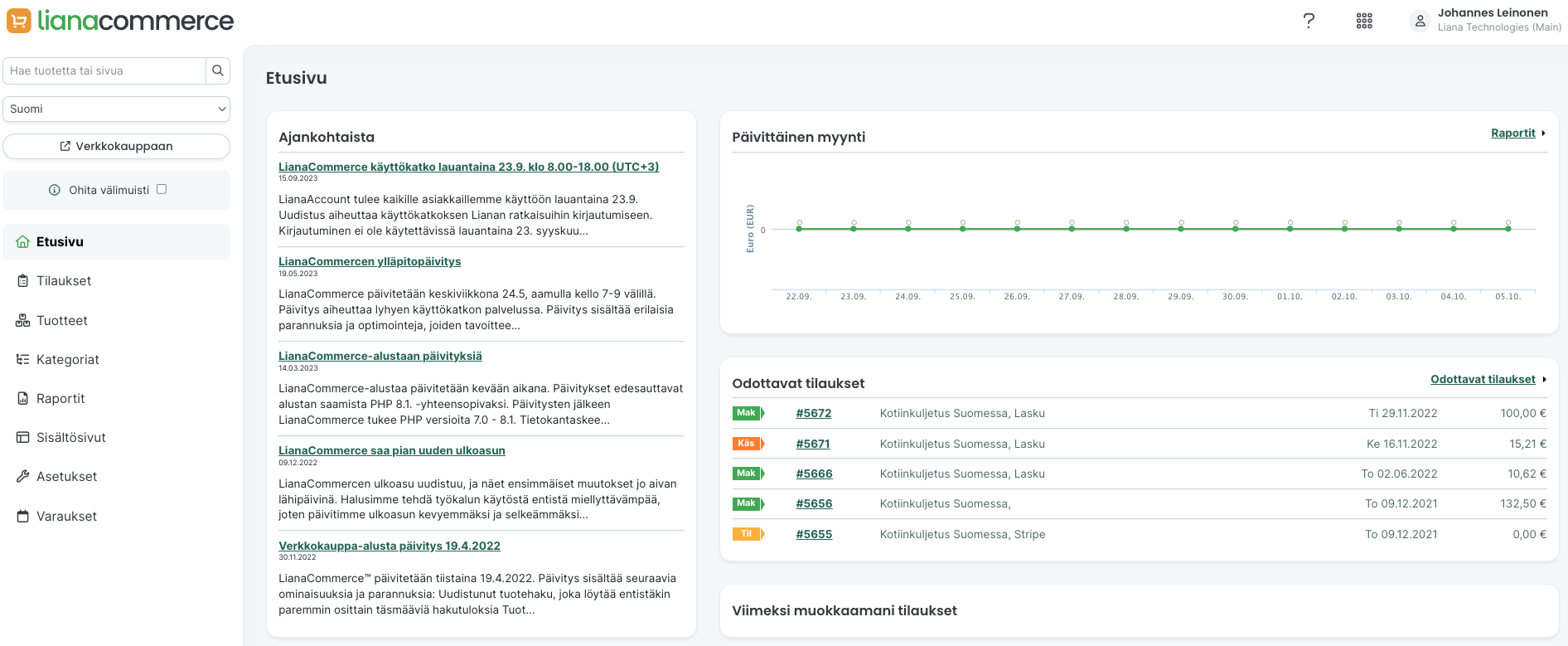Screen dimensions: 1568x646
Task: Click the info icon beside Ohita välimuisti
Action: [x=55, y=190]
